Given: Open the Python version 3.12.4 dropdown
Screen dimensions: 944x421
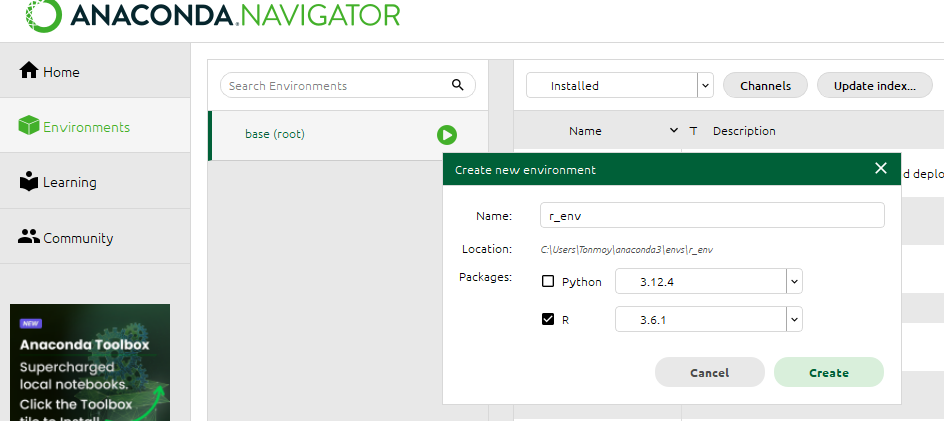Looking at the screenshot, I should coord(794,282).
